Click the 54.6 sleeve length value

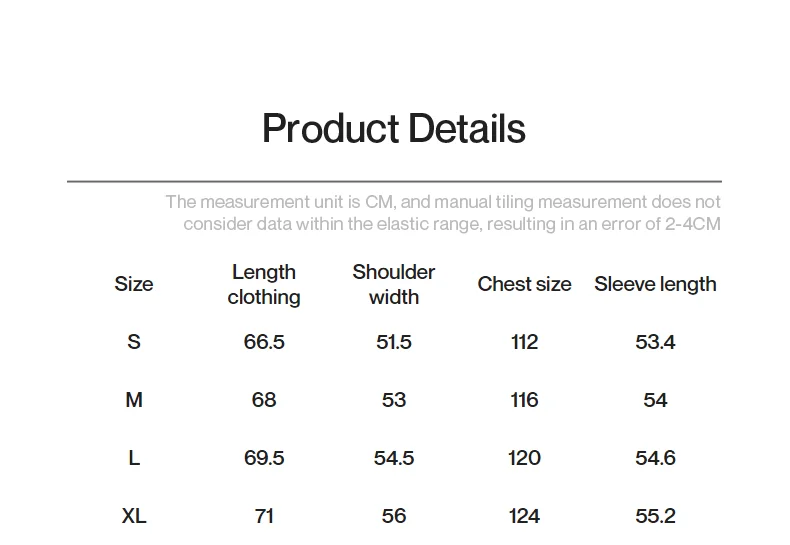[x=655, y=458]
